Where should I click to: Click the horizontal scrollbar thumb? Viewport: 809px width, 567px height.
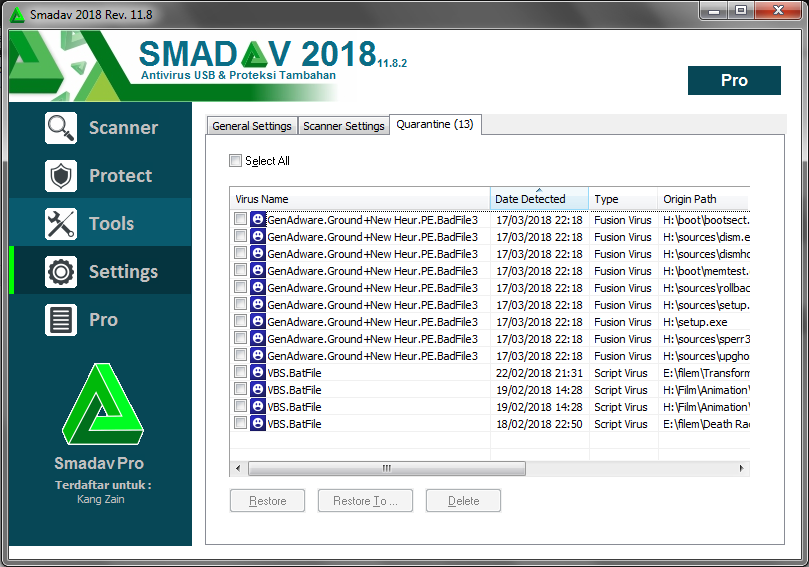coord(387,468)
